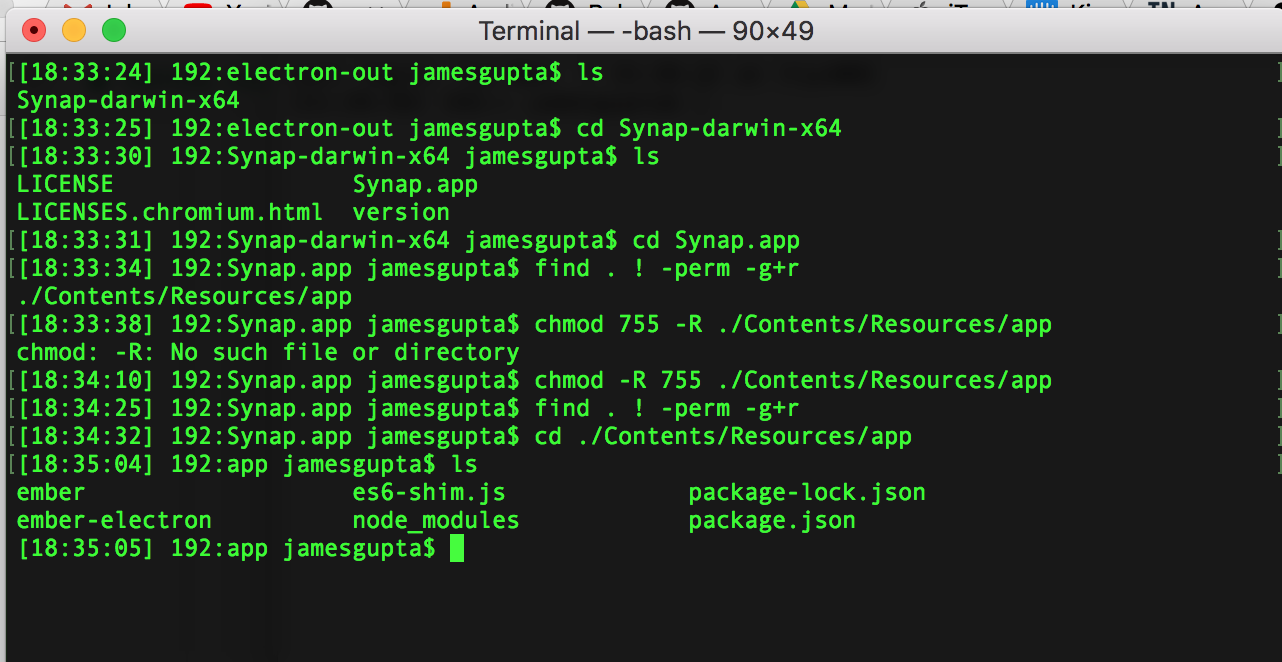This screenshot has height=662, width=1282.
Task: Maximize Terminal using the green button
Action: [x=114, y=30]
